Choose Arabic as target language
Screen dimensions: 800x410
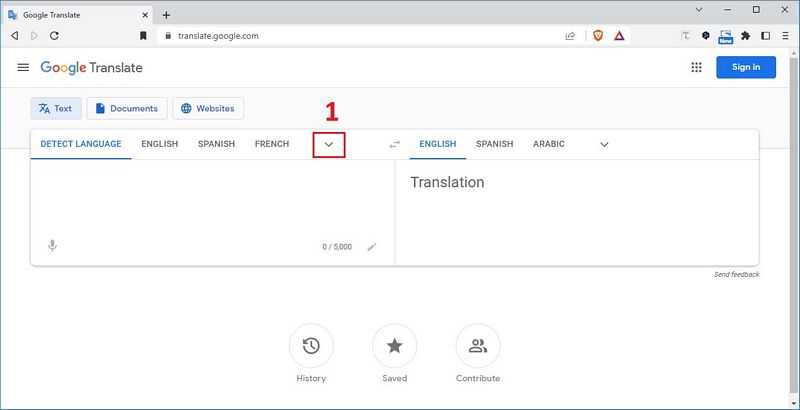click(548, 144)
